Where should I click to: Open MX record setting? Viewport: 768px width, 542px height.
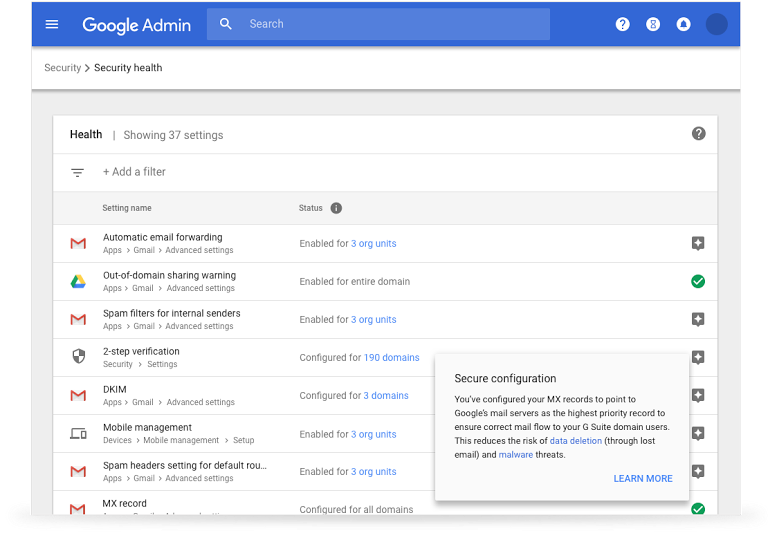124,503
